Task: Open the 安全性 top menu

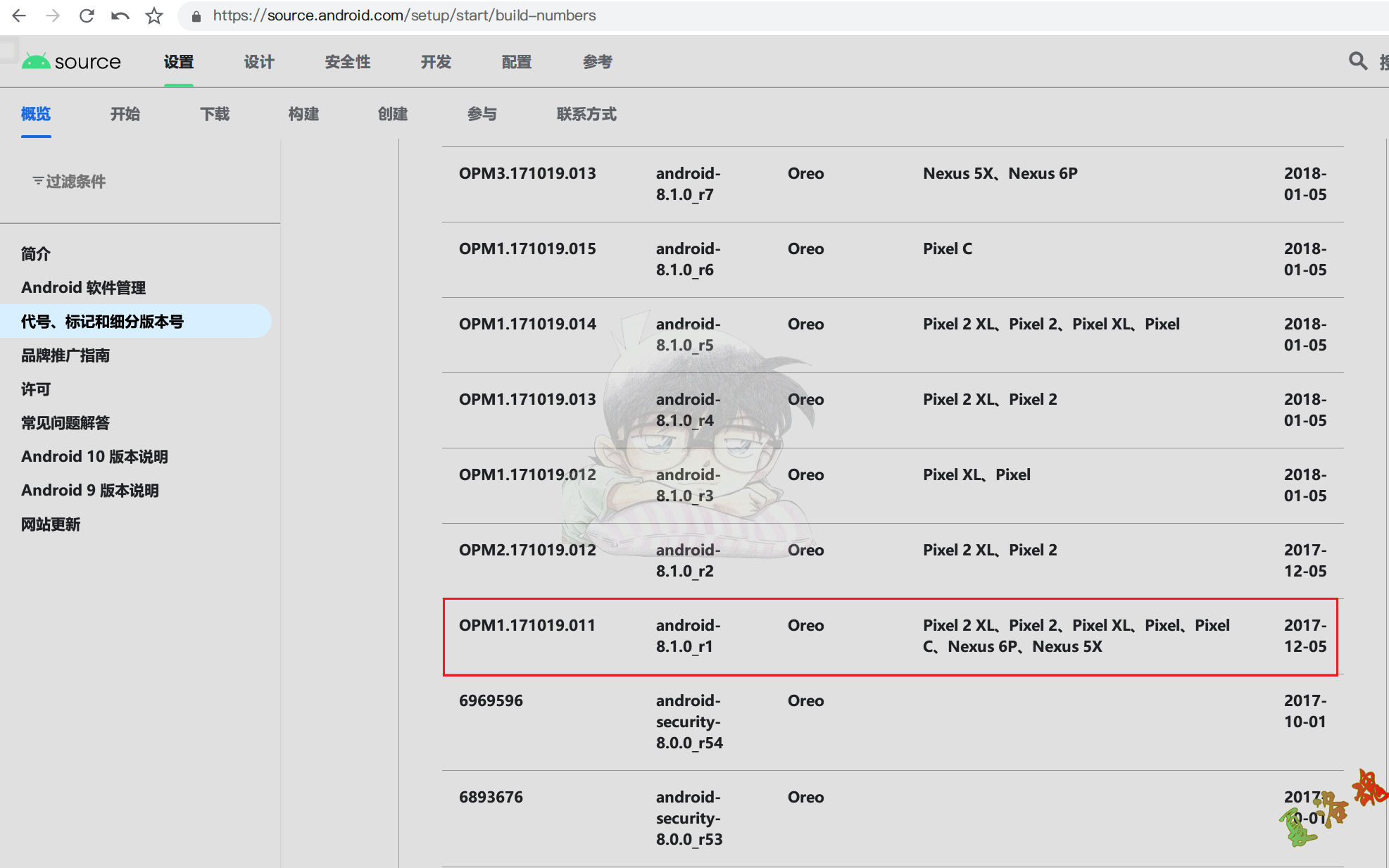Action: click(x=348, y=62)
